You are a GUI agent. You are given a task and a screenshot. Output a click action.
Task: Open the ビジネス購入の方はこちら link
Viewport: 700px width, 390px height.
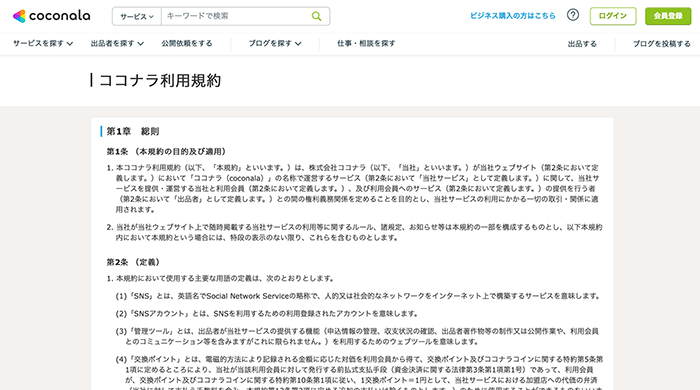tap(512, 16)
